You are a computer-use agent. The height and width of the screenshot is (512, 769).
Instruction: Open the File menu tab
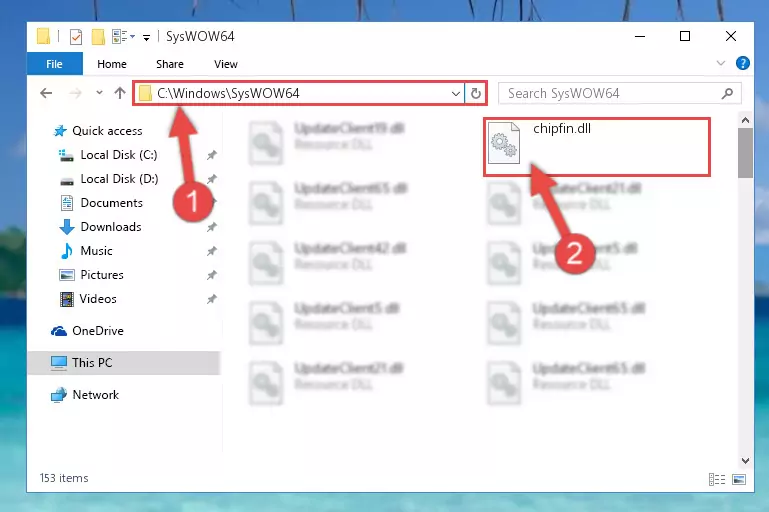[x=54, y=64]
